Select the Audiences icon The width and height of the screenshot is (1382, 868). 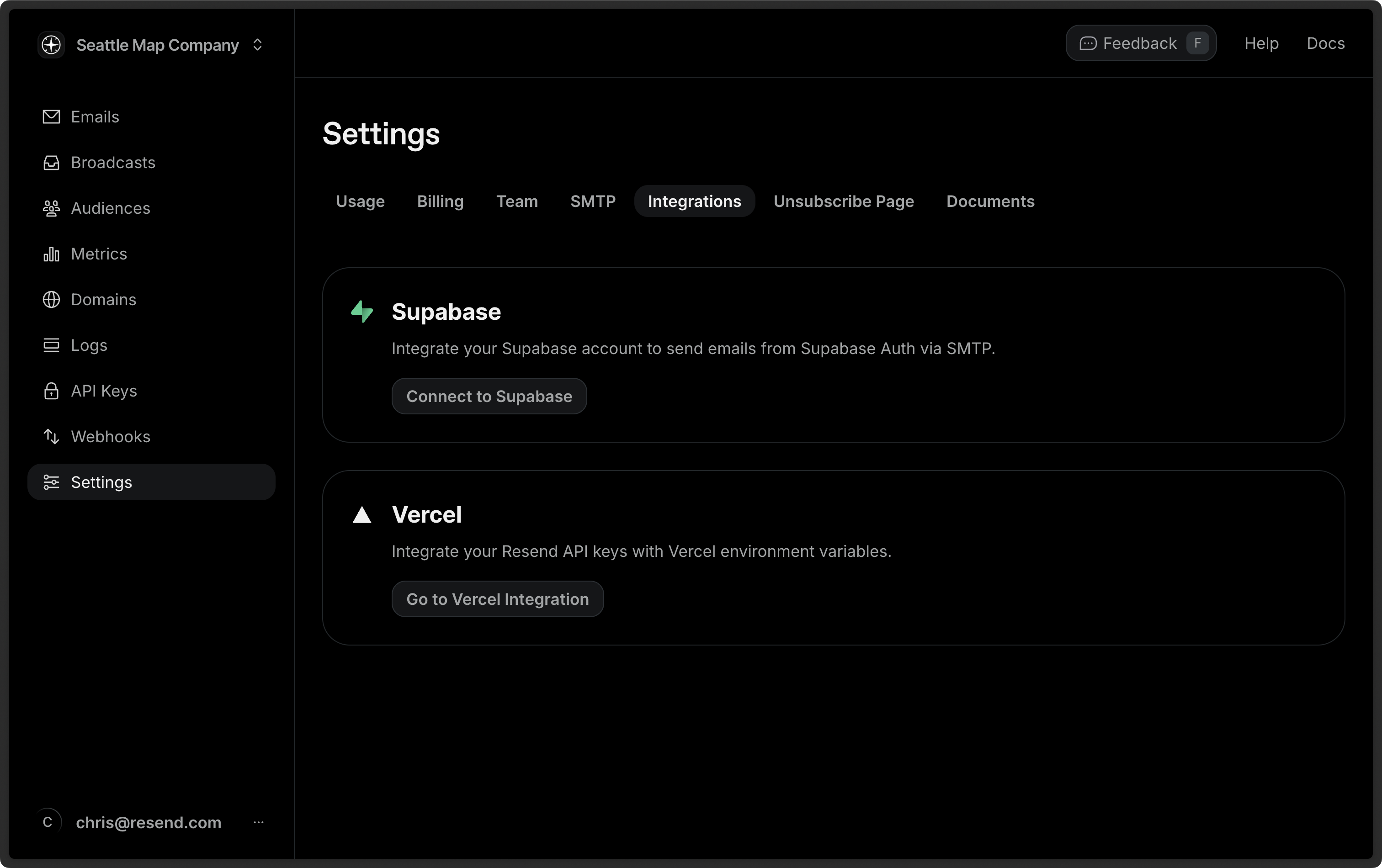coord(51,208)
